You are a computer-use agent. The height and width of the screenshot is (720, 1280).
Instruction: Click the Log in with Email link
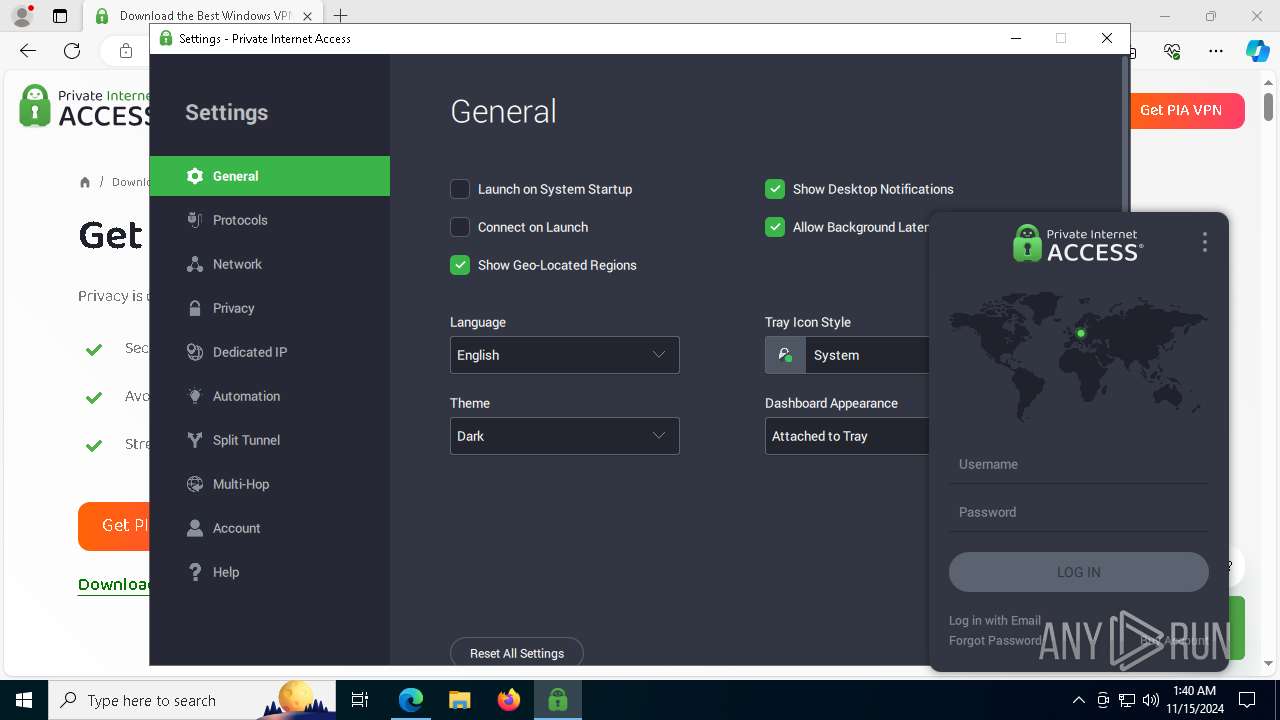[x=995, y=621]
